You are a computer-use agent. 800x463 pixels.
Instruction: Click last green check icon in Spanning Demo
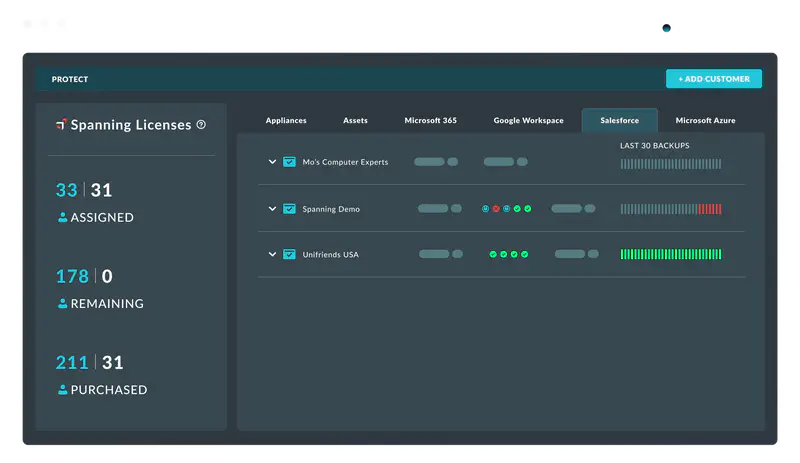coord(528,209)
